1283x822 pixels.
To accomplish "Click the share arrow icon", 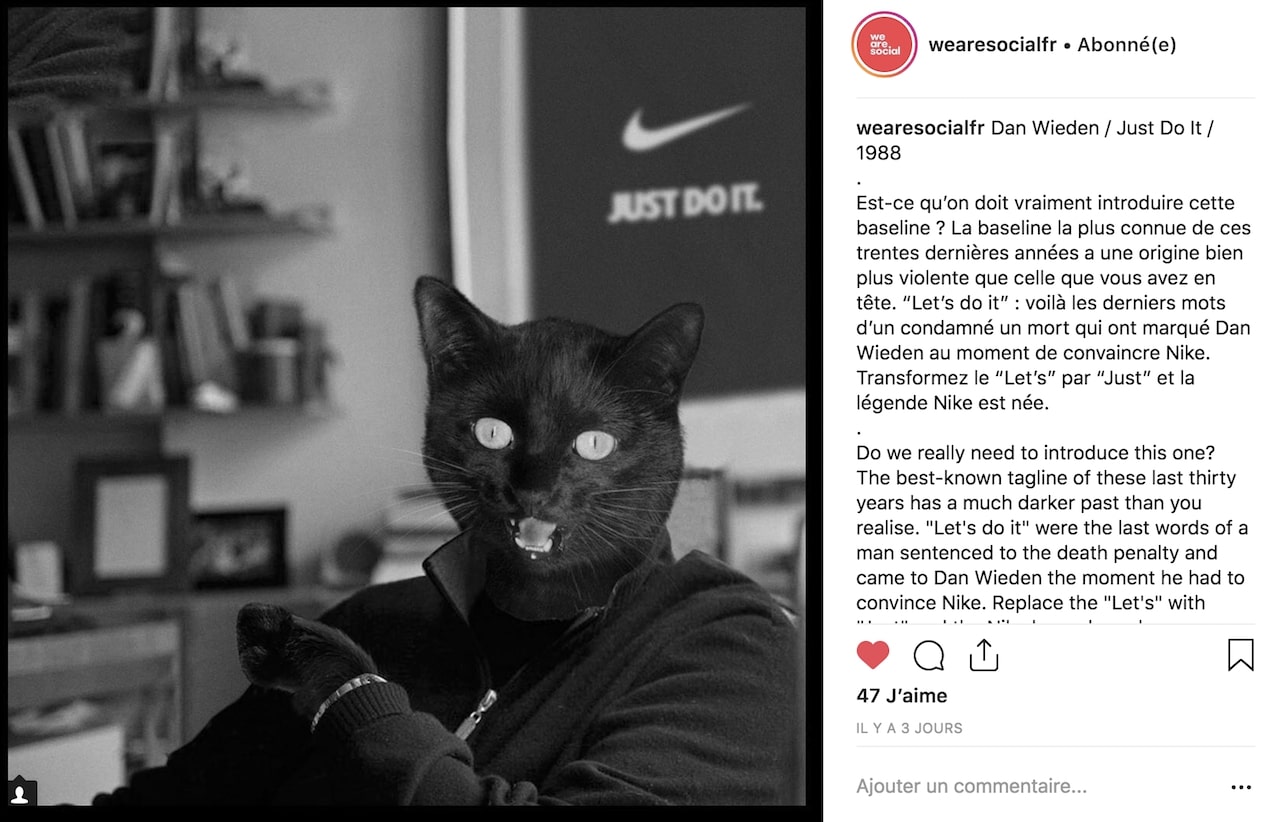I will (x=984, y=655).
